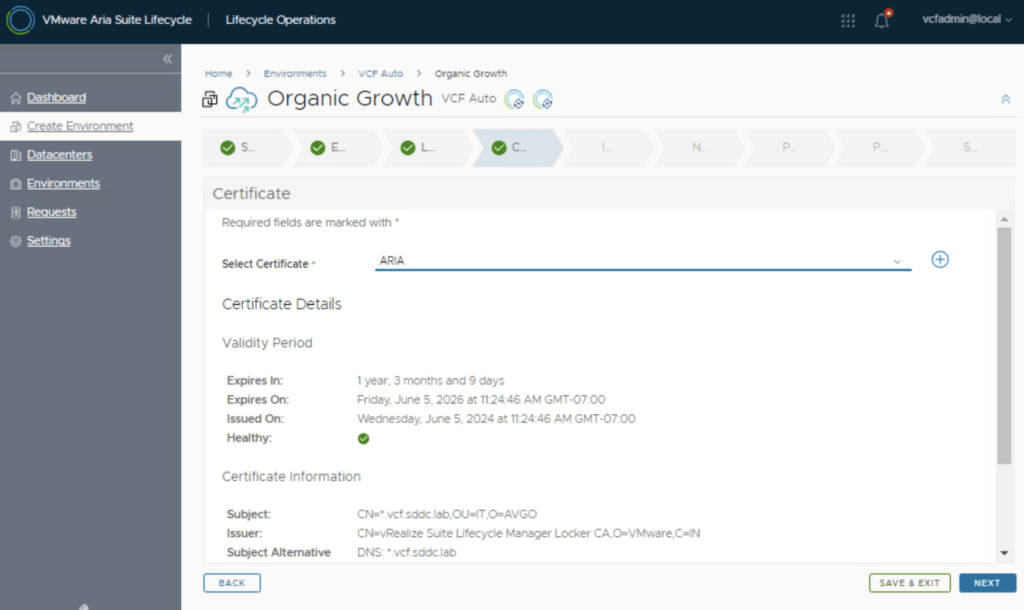The image size is (1024, 610).
Task: Open the apps grid switcher icon
Action: (848, 21)
